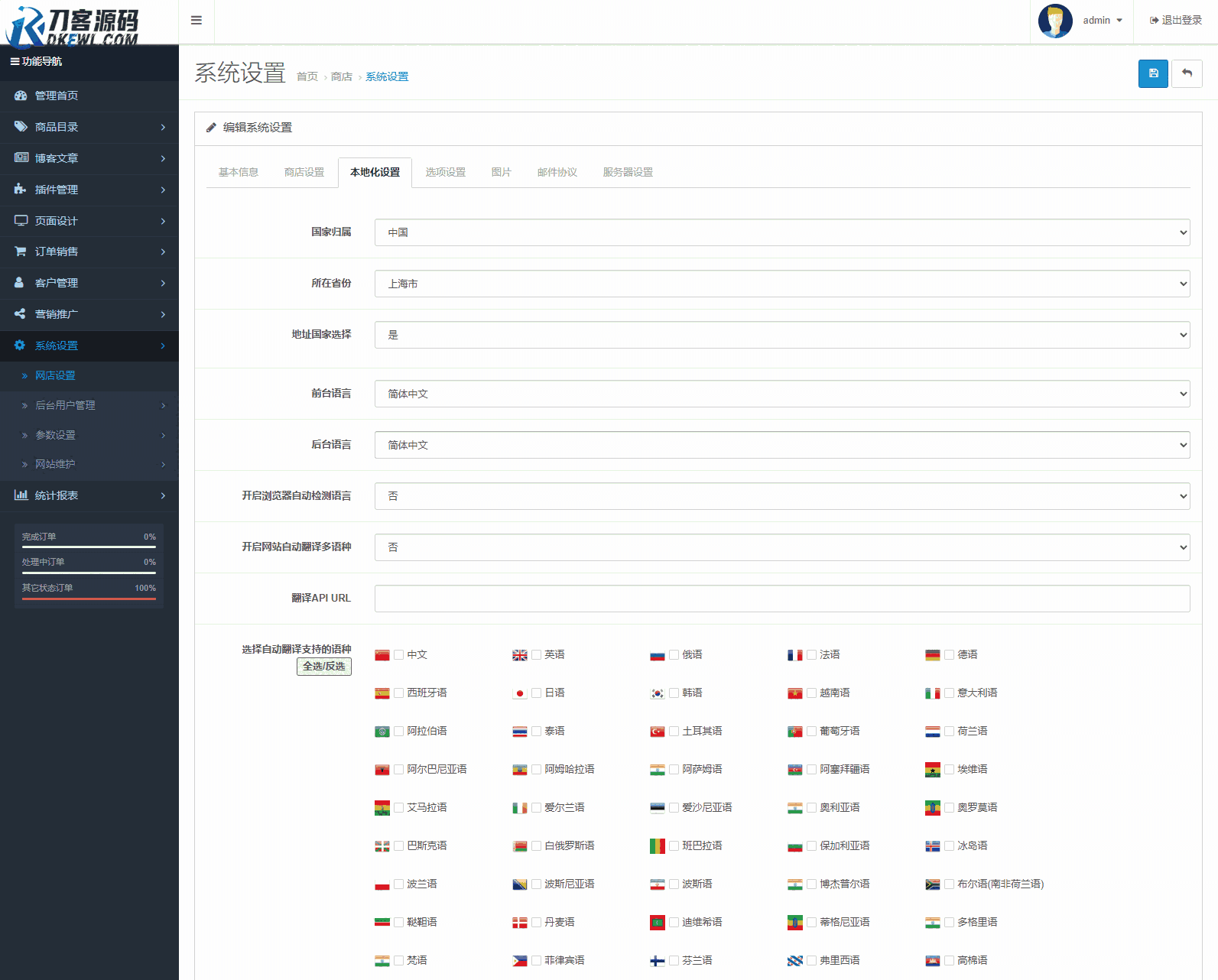Click the Turkish flag beside 土耳其语

pyautogui.click(x=658, y=732)
